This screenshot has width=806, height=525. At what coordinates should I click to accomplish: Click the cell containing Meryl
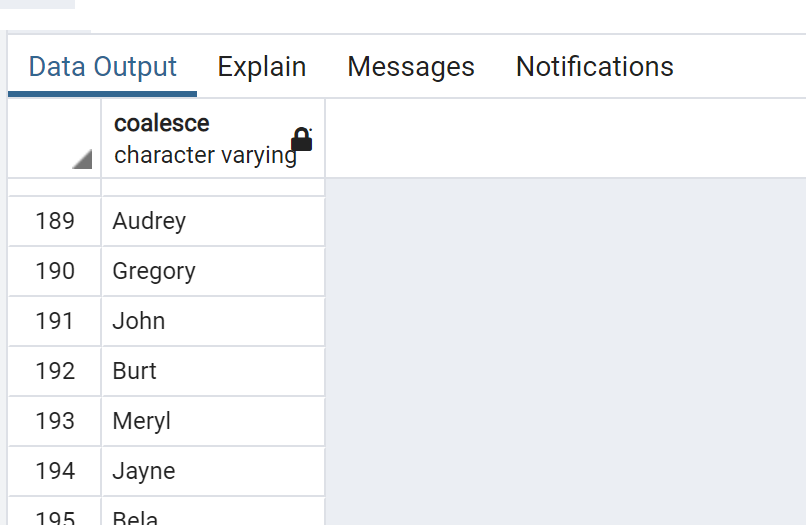[213, 421]
